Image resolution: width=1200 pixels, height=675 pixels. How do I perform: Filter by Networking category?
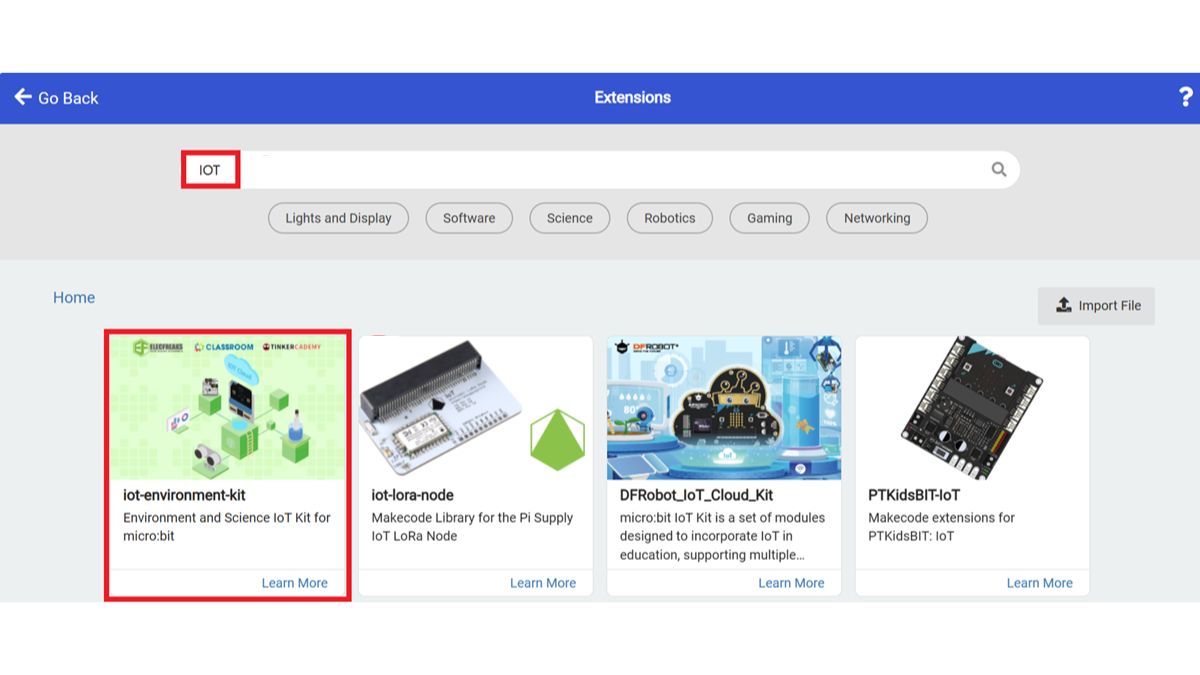click(x=877, y=218)
